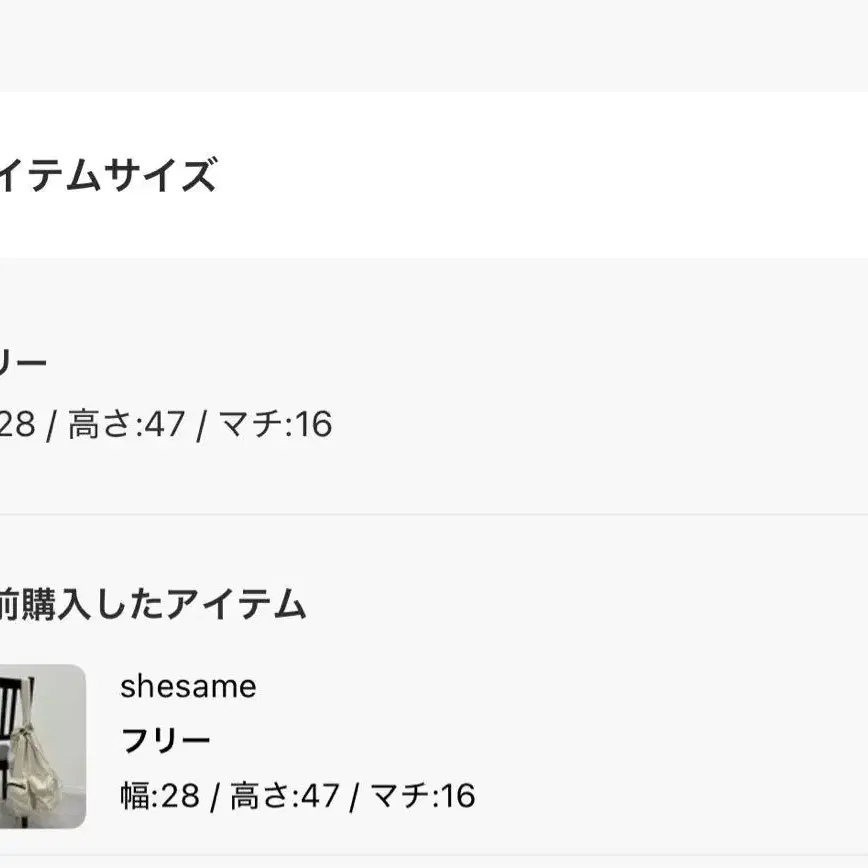Image resolution: width=868 pixels, height=868 pixels.
Task: Select the フリー size row heading
Action: pos(23,363)
